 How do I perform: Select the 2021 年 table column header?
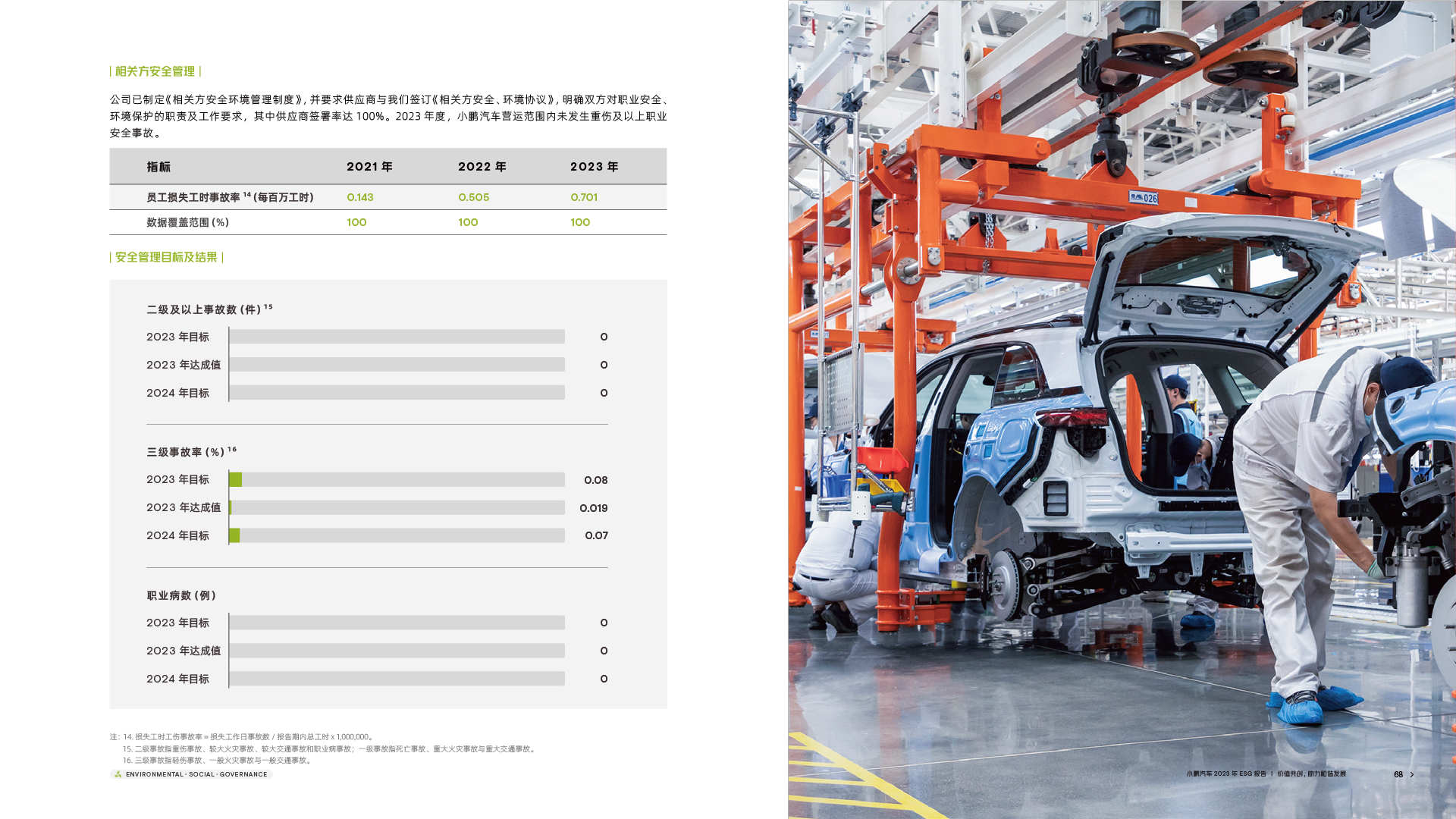pyautogui.click(x=369, y=167)
